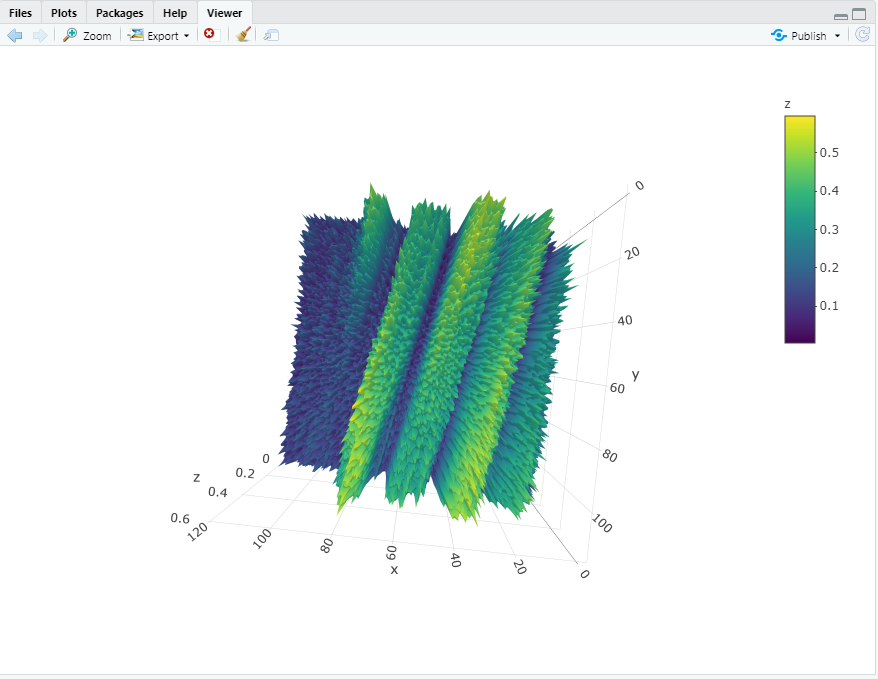
Task: Open the Help tab
Action: pyautogui.click(x=174, y=13)
